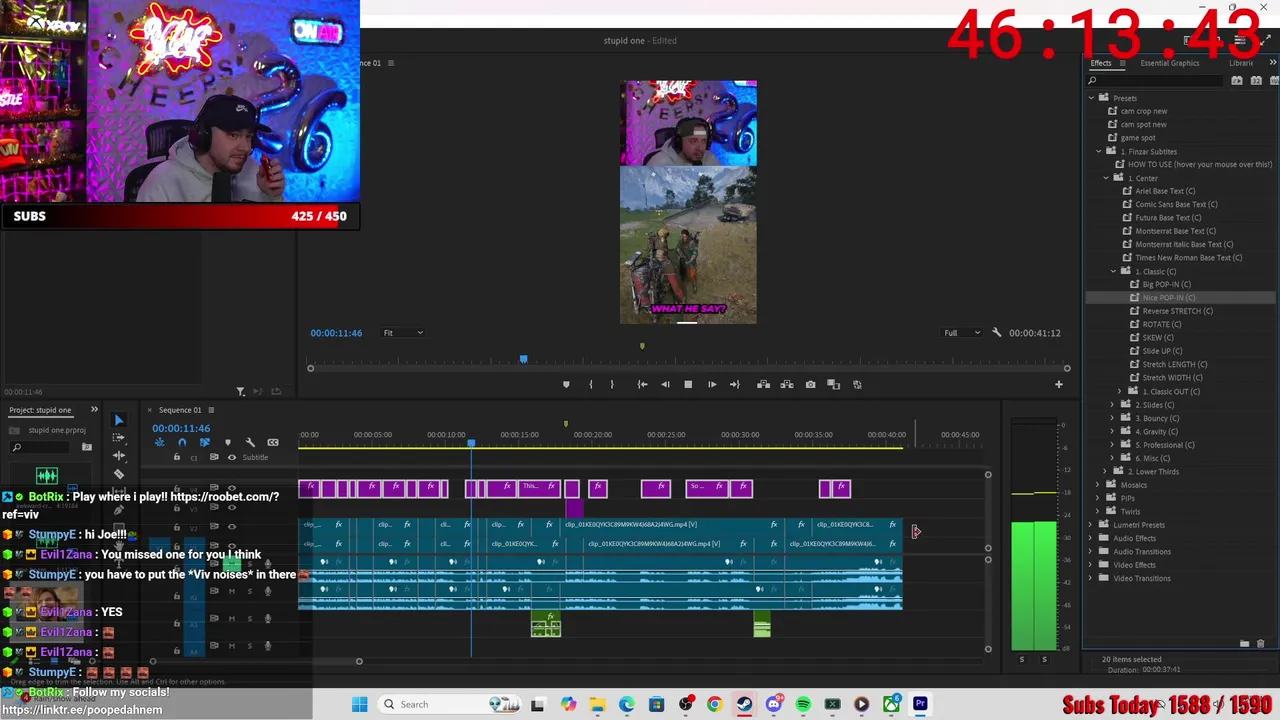The height and width of the screenshot is (720, 1280).
Task: Mark In point in Program Monitor
Action: click(x=590, y=384)
